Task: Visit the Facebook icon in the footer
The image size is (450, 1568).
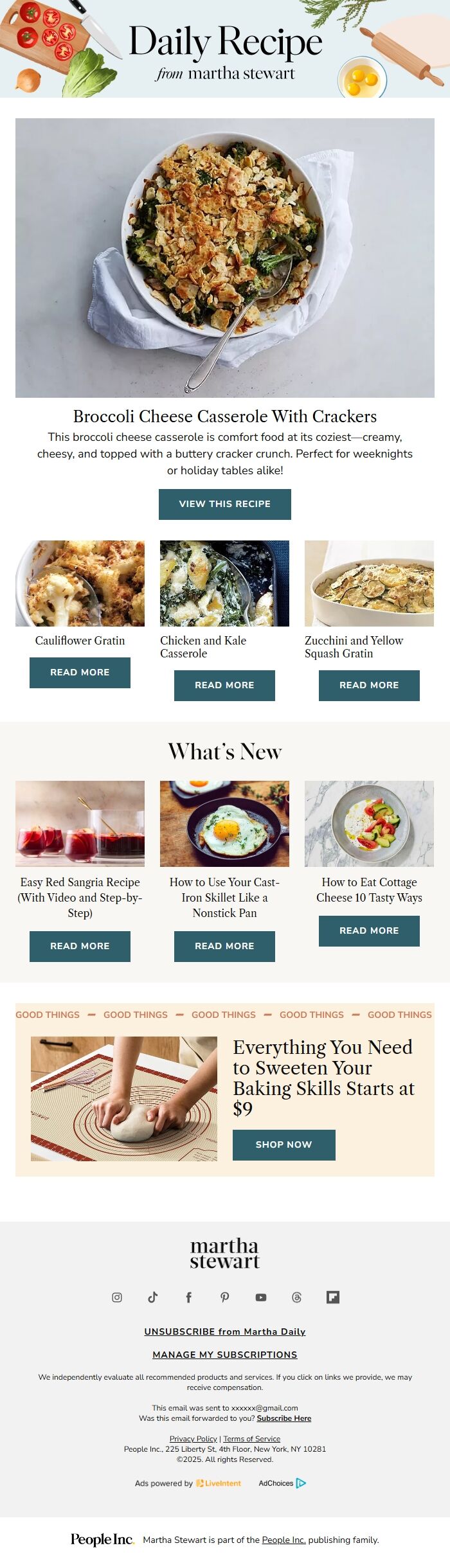Action: (x=189, y=1297)
